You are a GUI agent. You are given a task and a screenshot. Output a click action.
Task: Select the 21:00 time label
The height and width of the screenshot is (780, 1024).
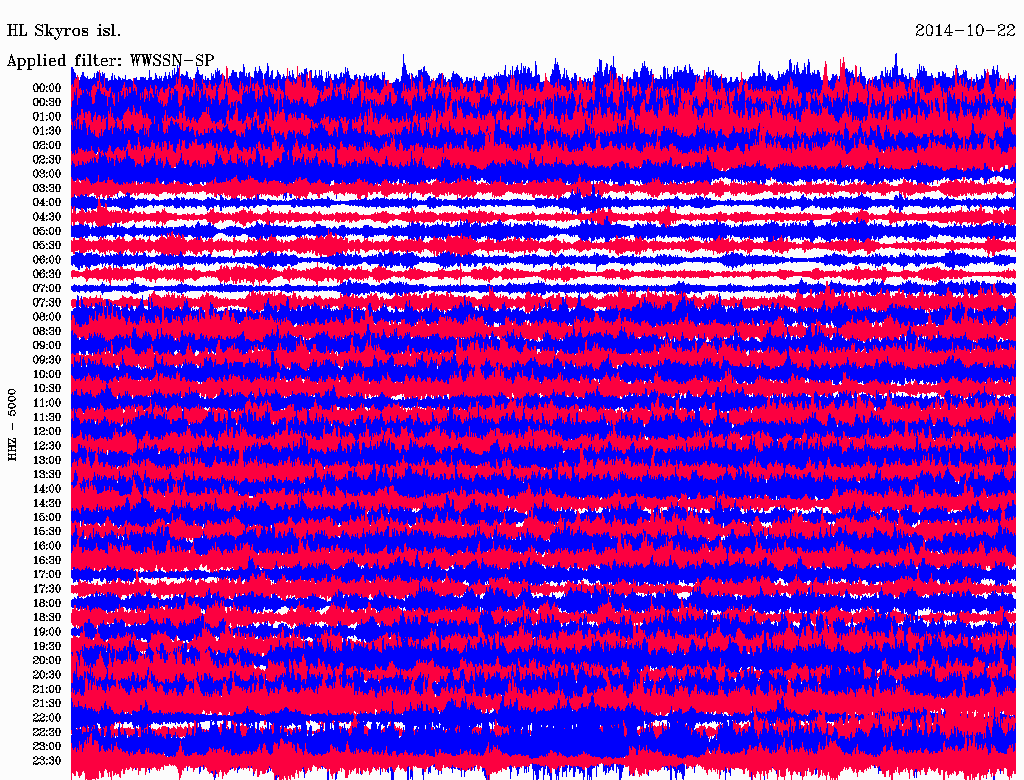pos(46,689)
